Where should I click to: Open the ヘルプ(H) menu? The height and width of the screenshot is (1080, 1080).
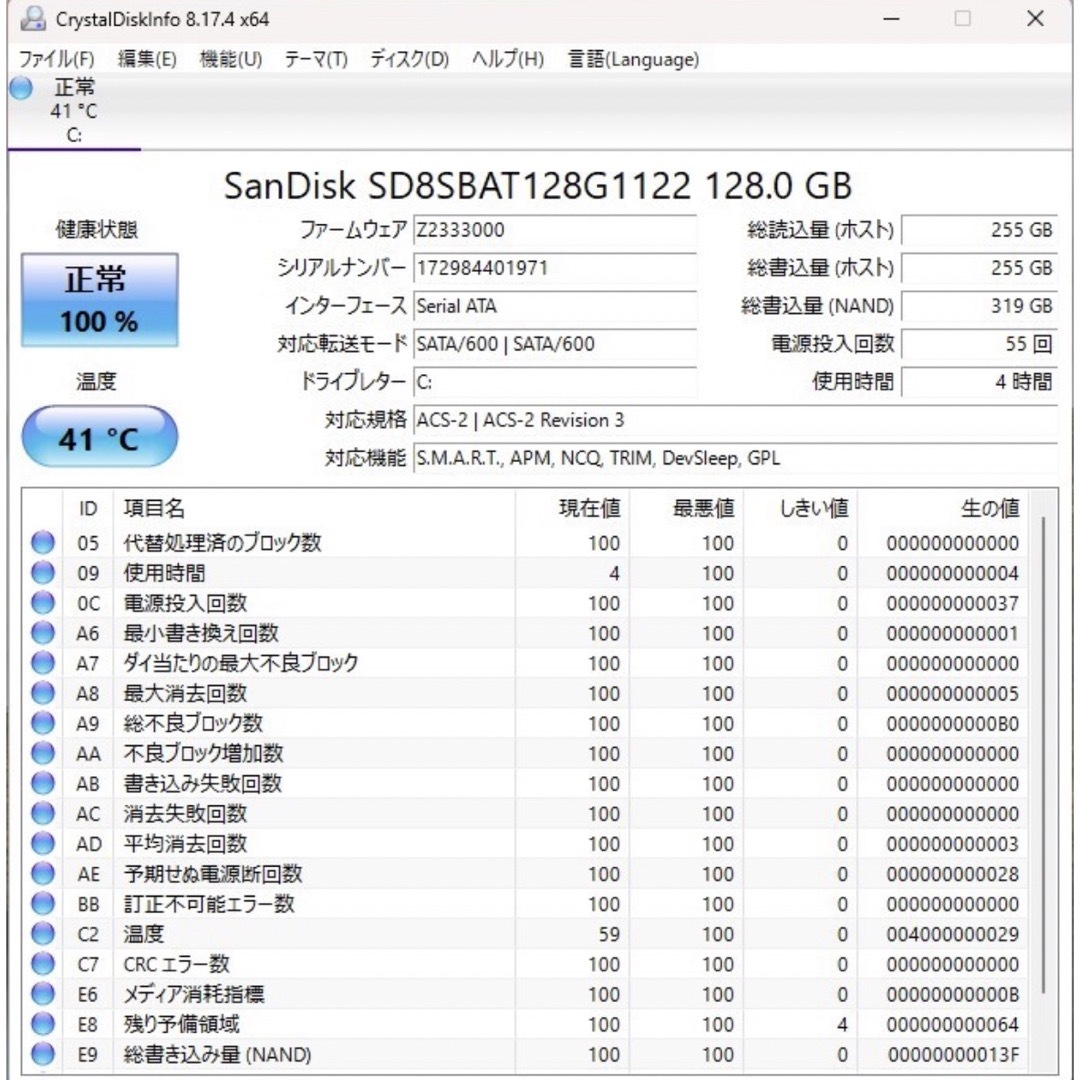(508, 59)
